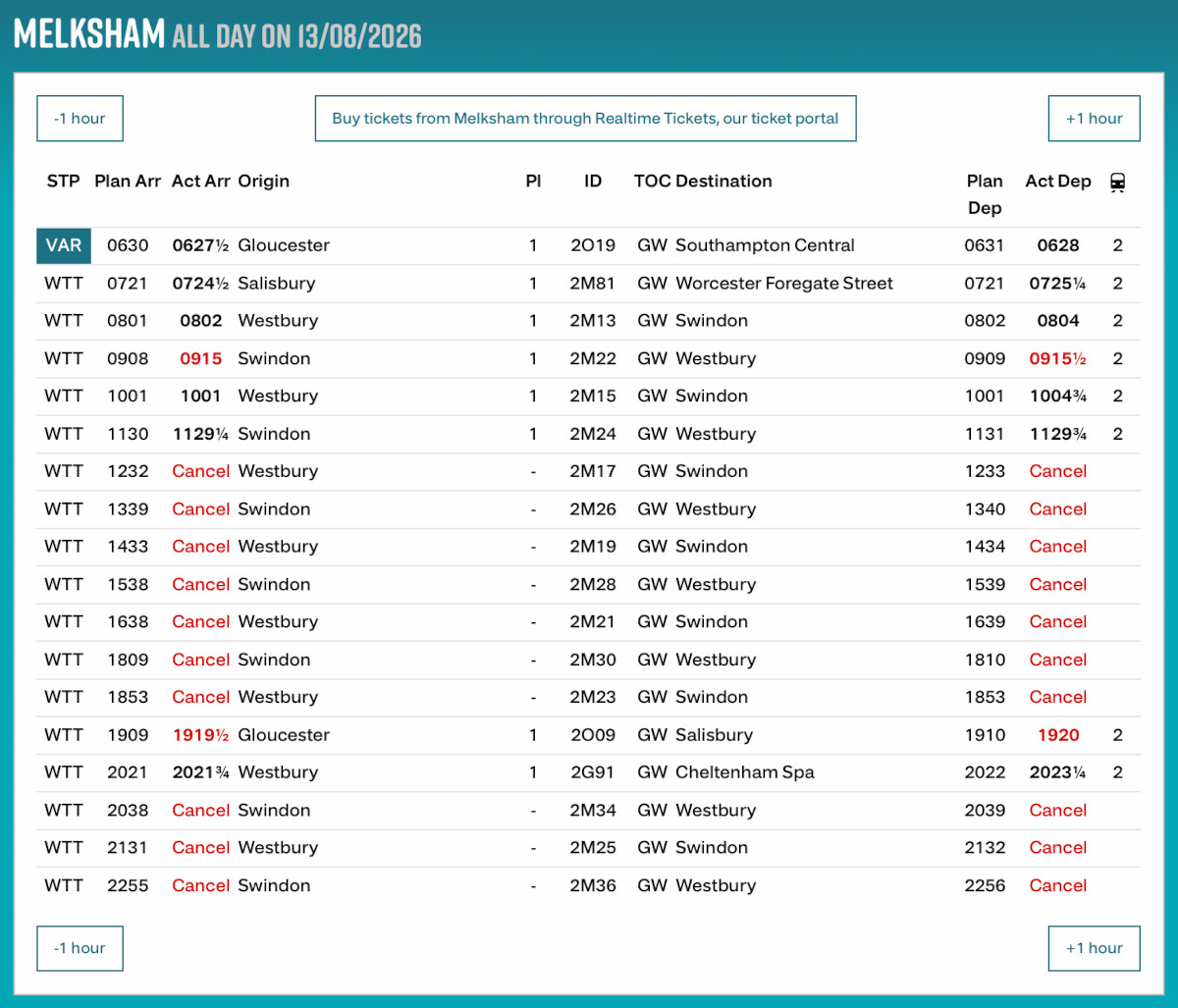Select the 2O09 Gloucester to Salisbury service
Viewport: 1178px width, 1008px height.
point(593,735)
